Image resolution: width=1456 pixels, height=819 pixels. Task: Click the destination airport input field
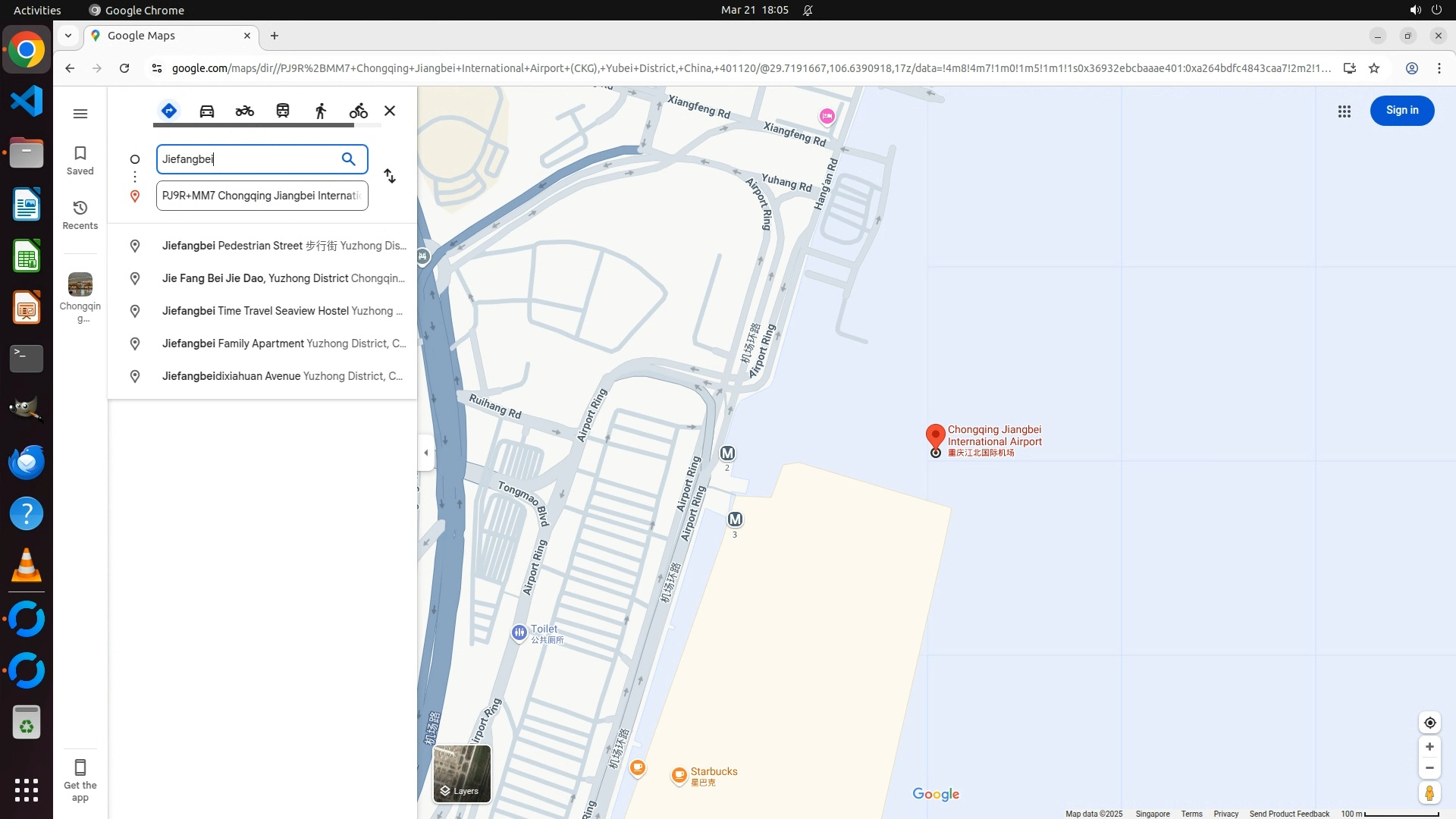[x=262, y=196]
